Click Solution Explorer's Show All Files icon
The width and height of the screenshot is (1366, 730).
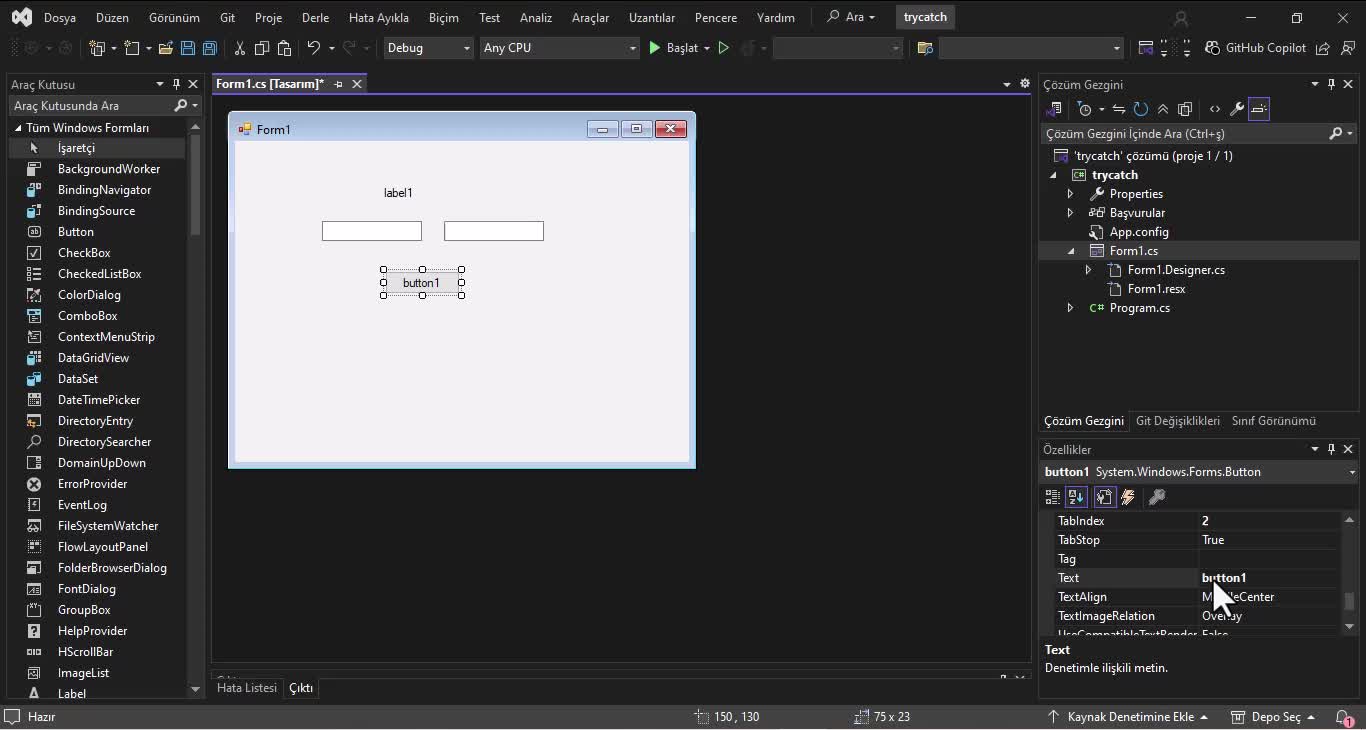coord(1185,109)
